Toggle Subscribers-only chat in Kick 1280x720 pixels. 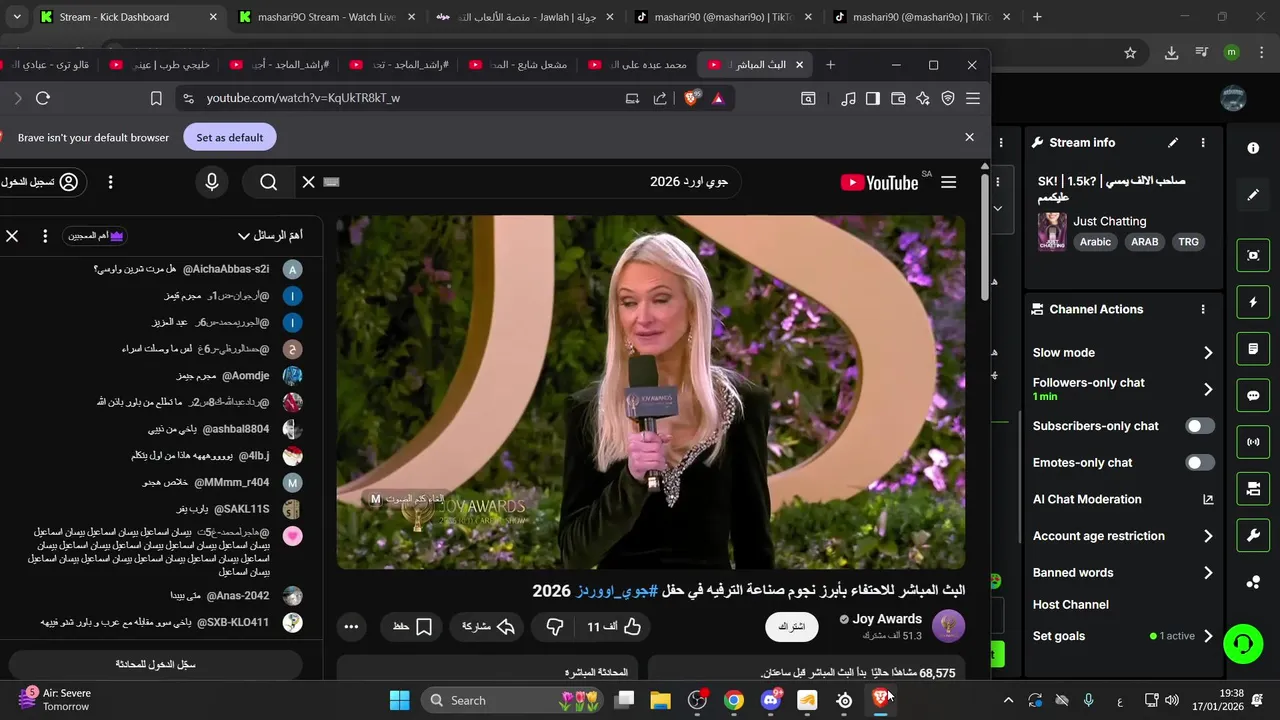pyautogui.click(x=1200, y=426)
